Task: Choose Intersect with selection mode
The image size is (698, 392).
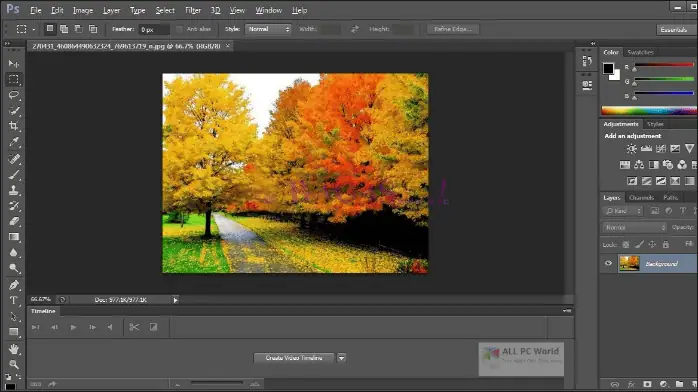Action: (x=93, y=29)
